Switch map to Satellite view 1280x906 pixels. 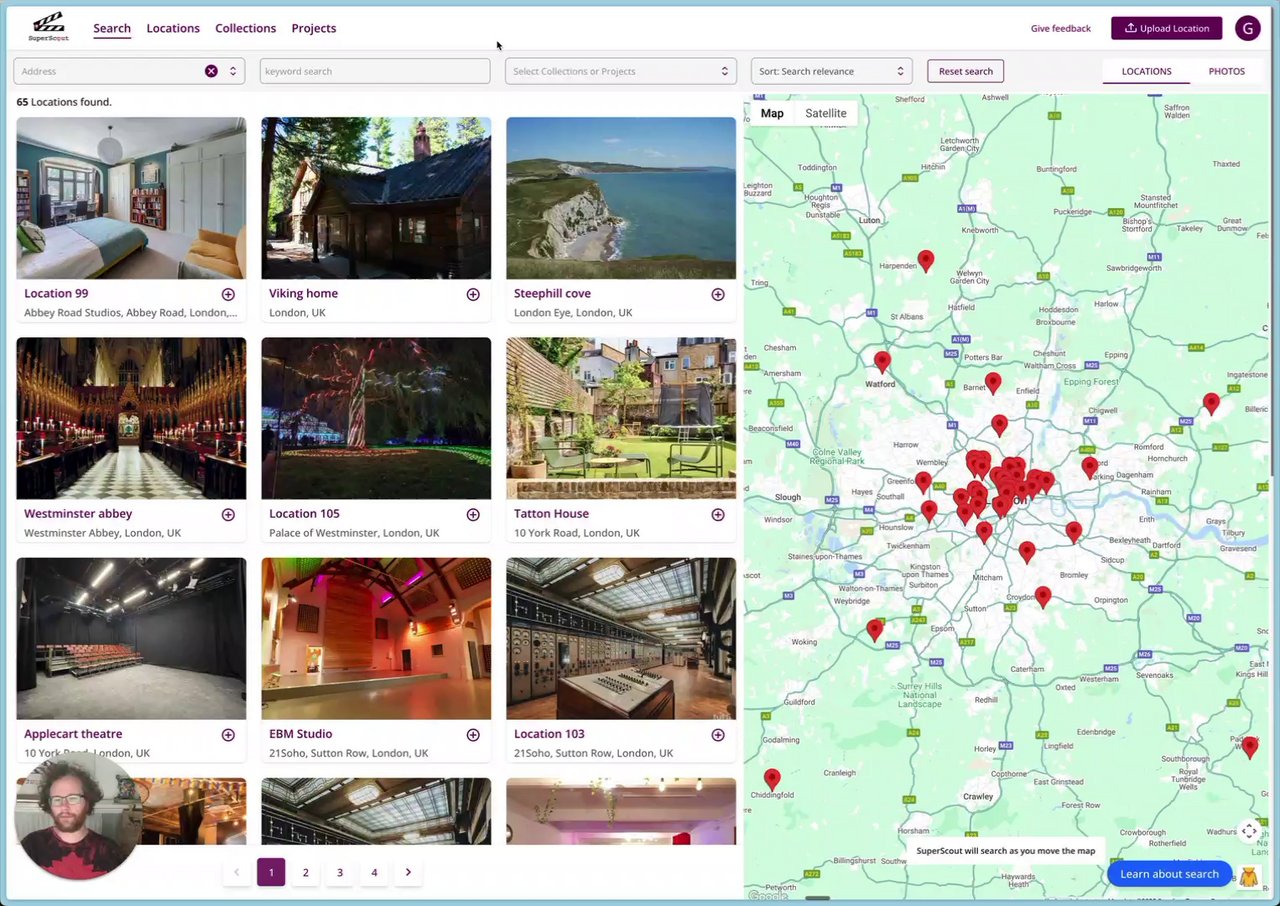coord(826,113)
